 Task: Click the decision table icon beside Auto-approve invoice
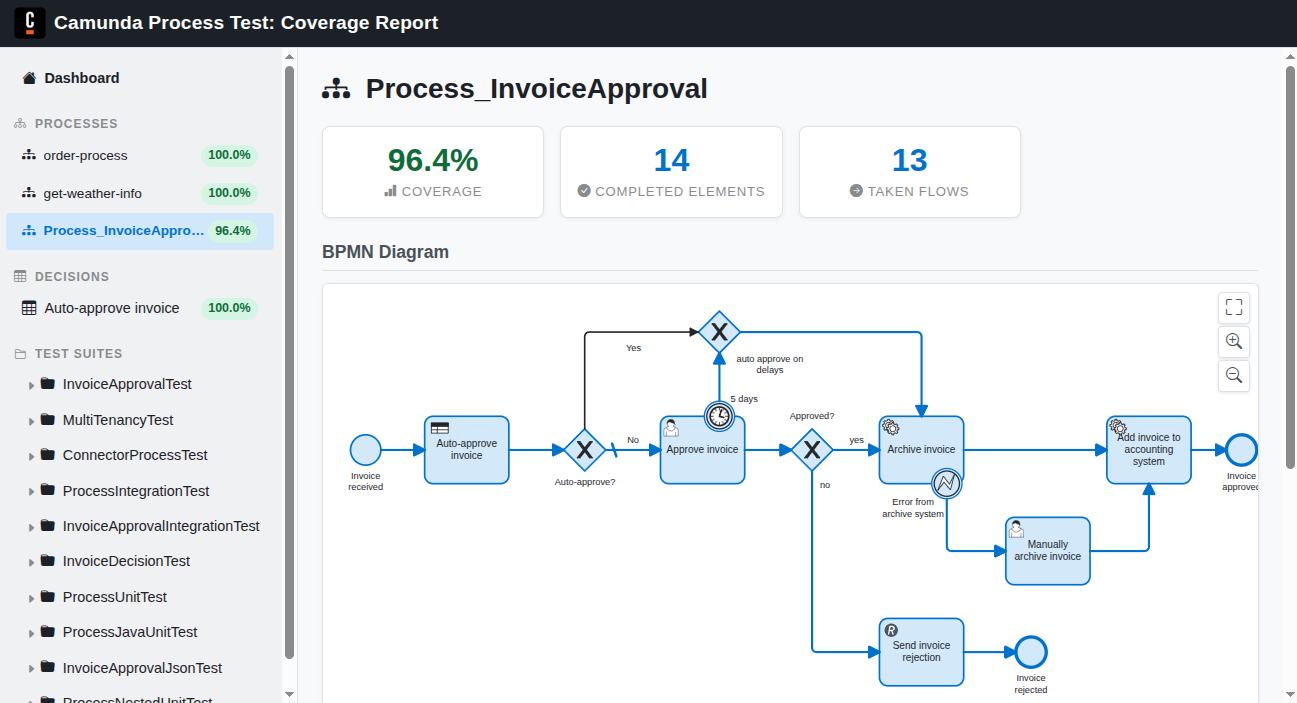coord(29,308)
